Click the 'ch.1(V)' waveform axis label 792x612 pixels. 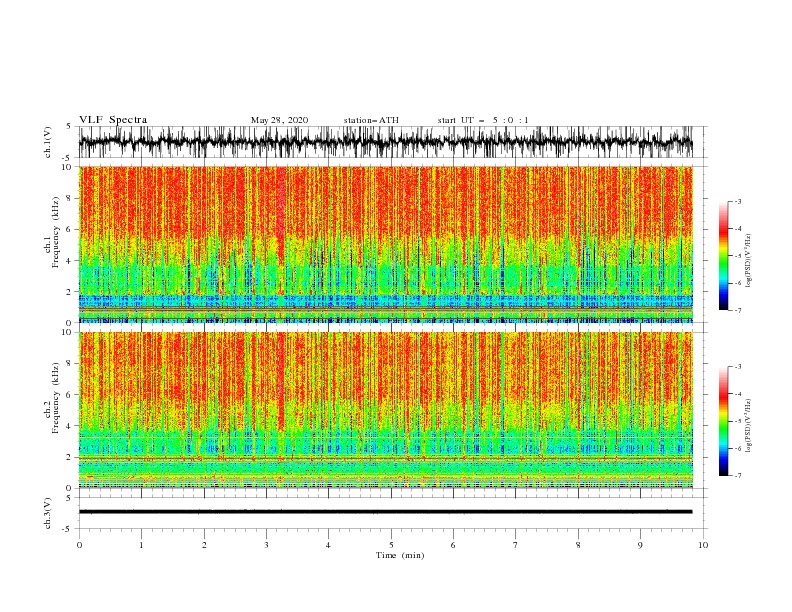pos(48,142)
